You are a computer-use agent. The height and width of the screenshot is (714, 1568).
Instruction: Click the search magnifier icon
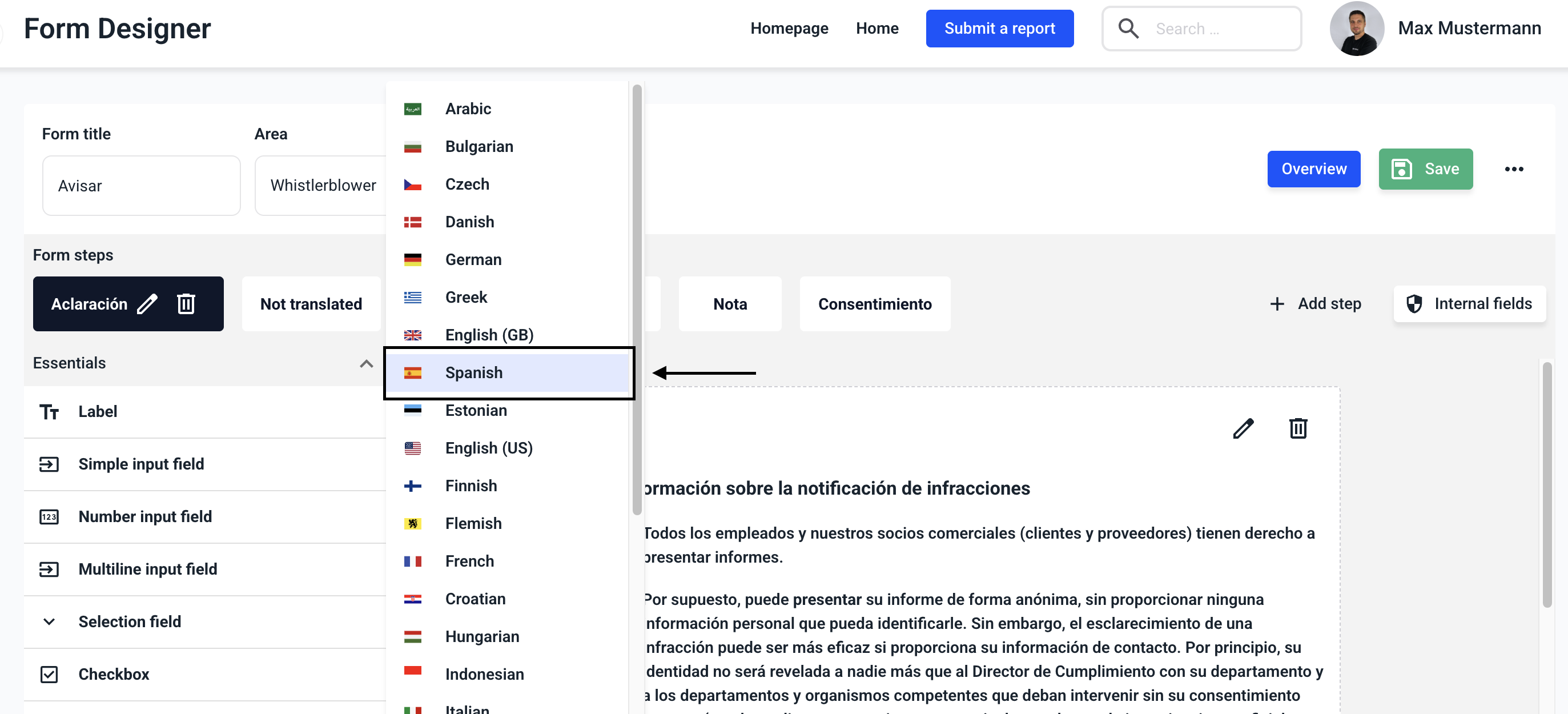pyautogui.click(x=1128, y=29)
